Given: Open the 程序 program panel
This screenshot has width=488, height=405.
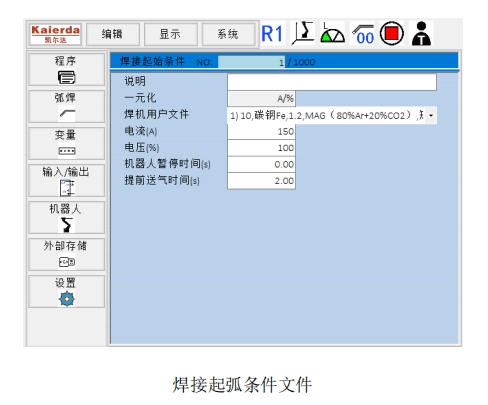Looking at the screenshot, I should 66,69.
